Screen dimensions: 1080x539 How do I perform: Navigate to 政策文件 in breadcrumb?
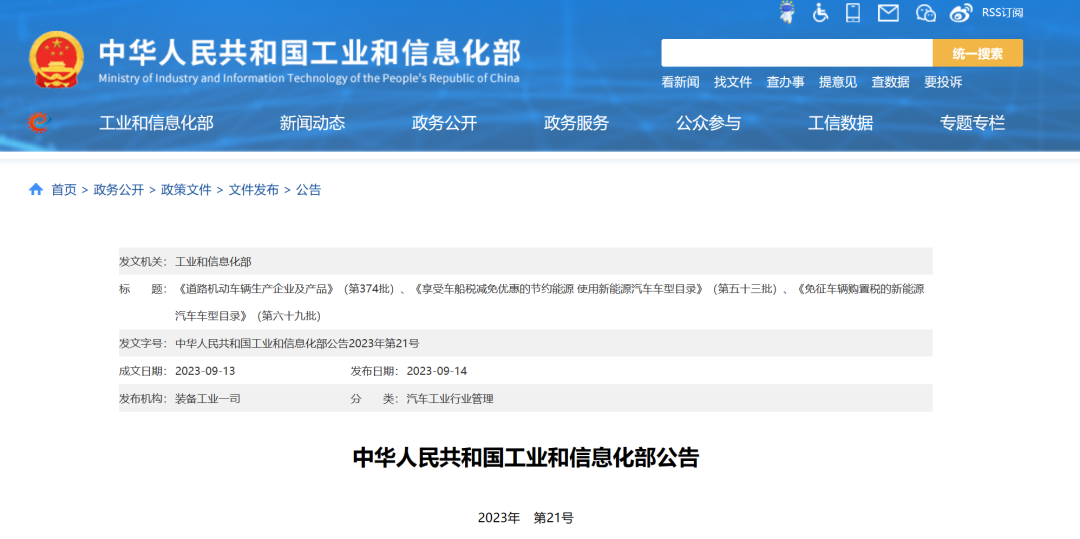tap(186, 189)
